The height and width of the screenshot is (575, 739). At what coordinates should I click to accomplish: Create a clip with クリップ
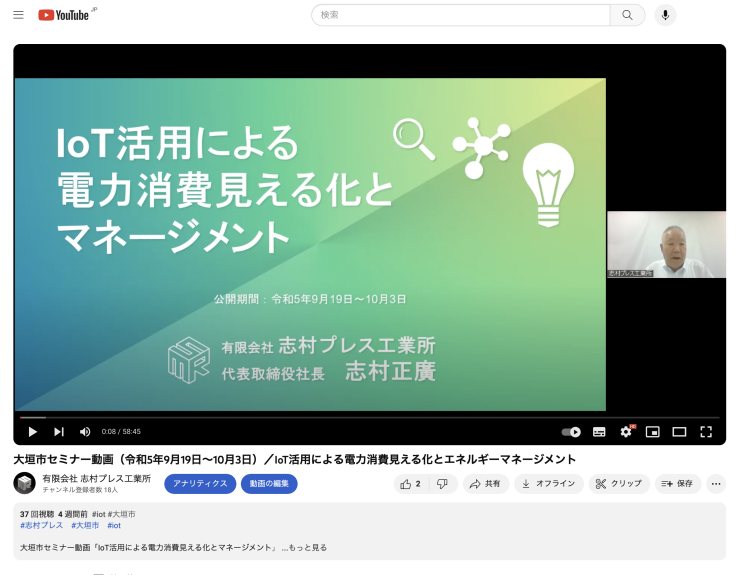(x=619, y=484)
